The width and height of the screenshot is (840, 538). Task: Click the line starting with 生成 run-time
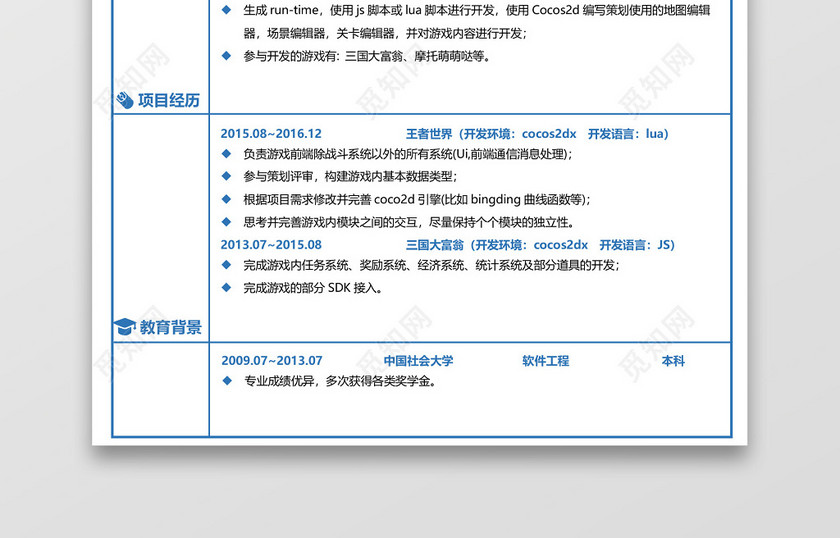tap(477, 10)
